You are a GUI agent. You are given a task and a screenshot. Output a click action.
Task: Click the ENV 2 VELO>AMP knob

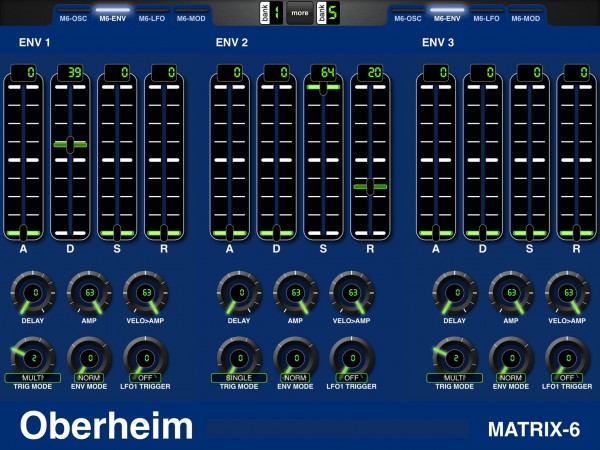(352, 293)
